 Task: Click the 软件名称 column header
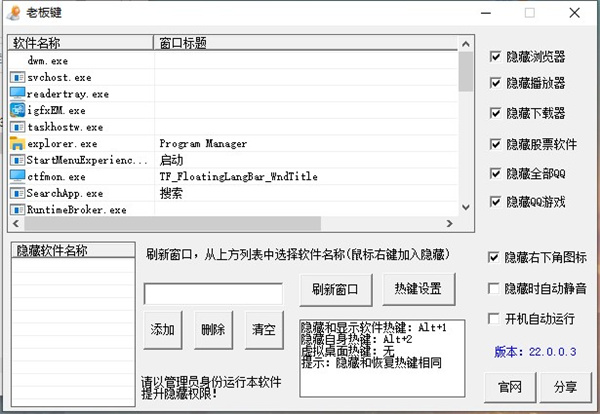[x=81, y=43]
